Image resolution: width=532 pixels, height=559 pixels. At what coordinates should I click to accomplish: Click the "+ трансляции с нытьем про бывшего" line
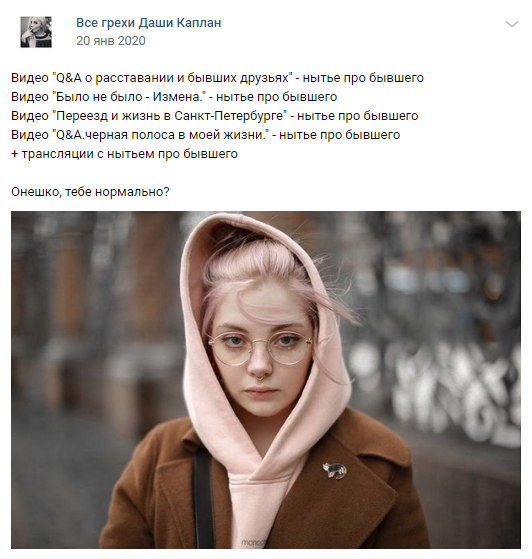(x=124, y=154)
